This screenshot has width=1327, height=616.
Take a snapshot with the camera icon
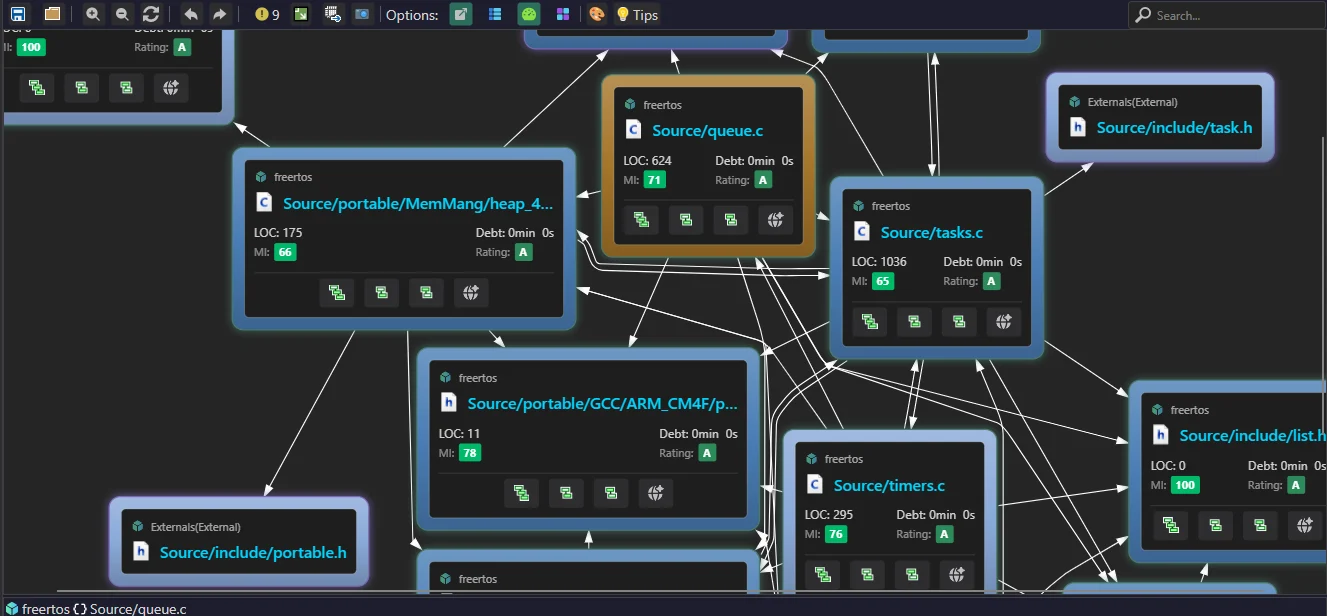pyautogui.click(x=362, y=15)
